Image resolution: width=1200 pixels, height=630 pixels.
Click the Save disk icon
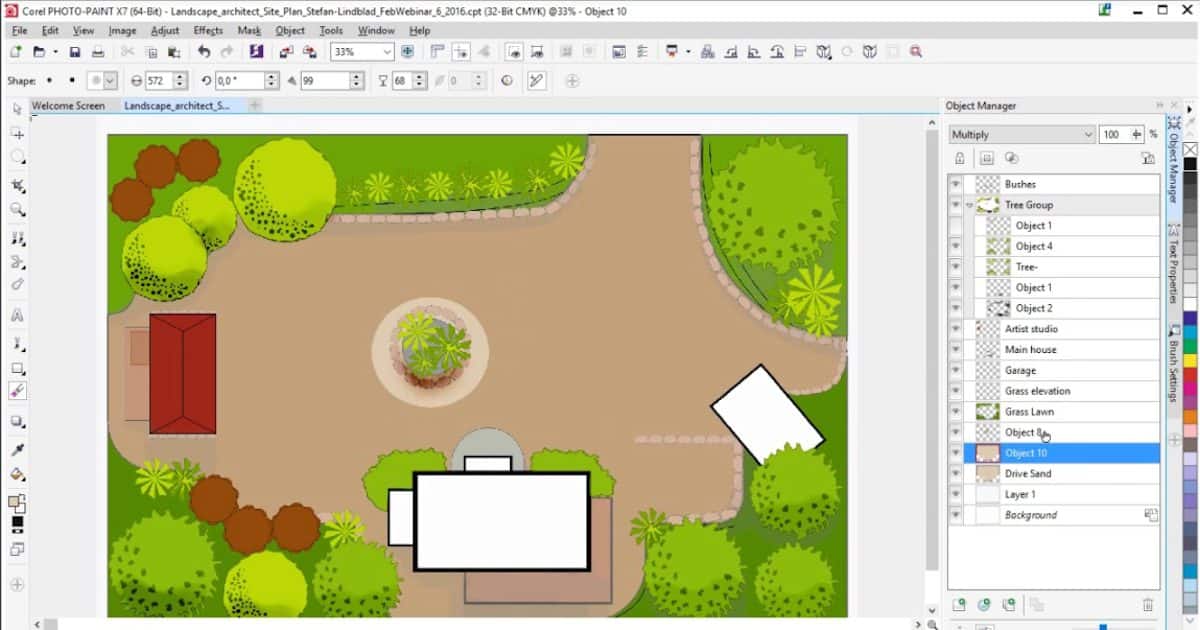click(75, 52)
